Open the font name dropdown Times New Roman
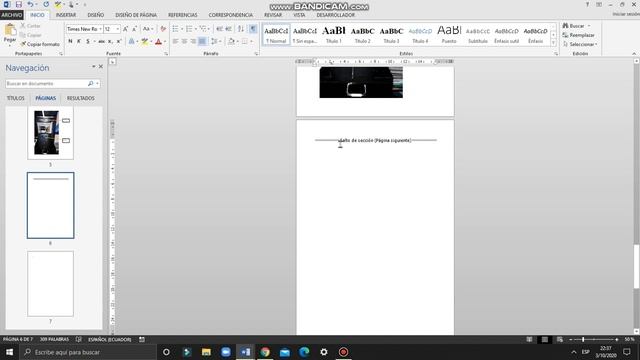 (x=100, y=29)
